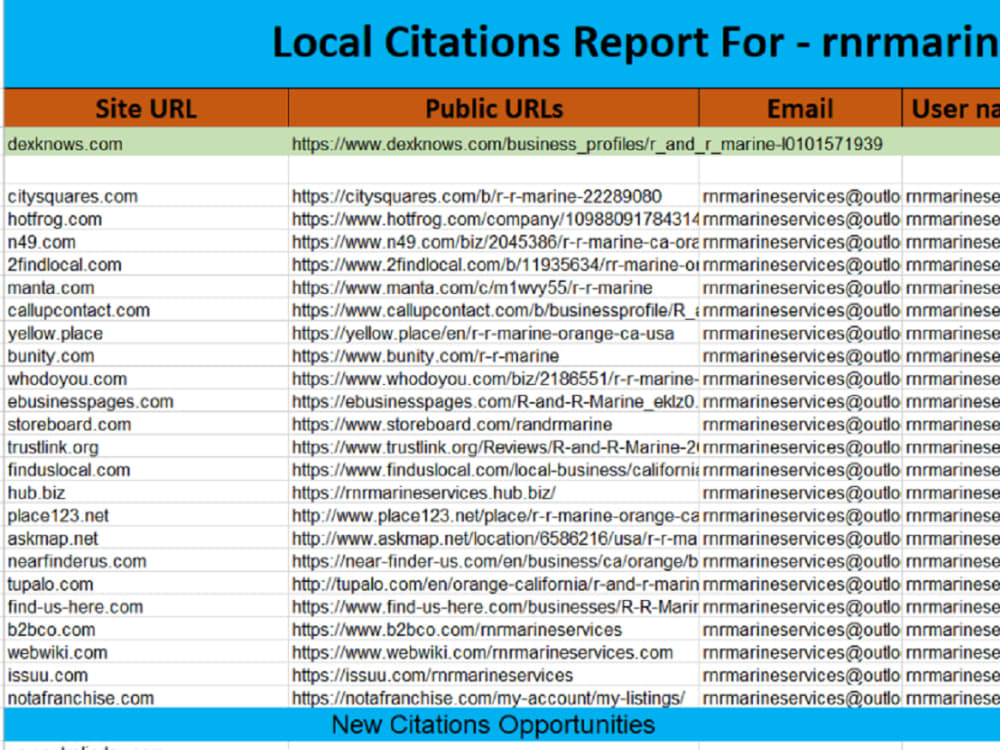Open the hotfrog.com company URL
The image size is (1000, 750).
(494, 219)
